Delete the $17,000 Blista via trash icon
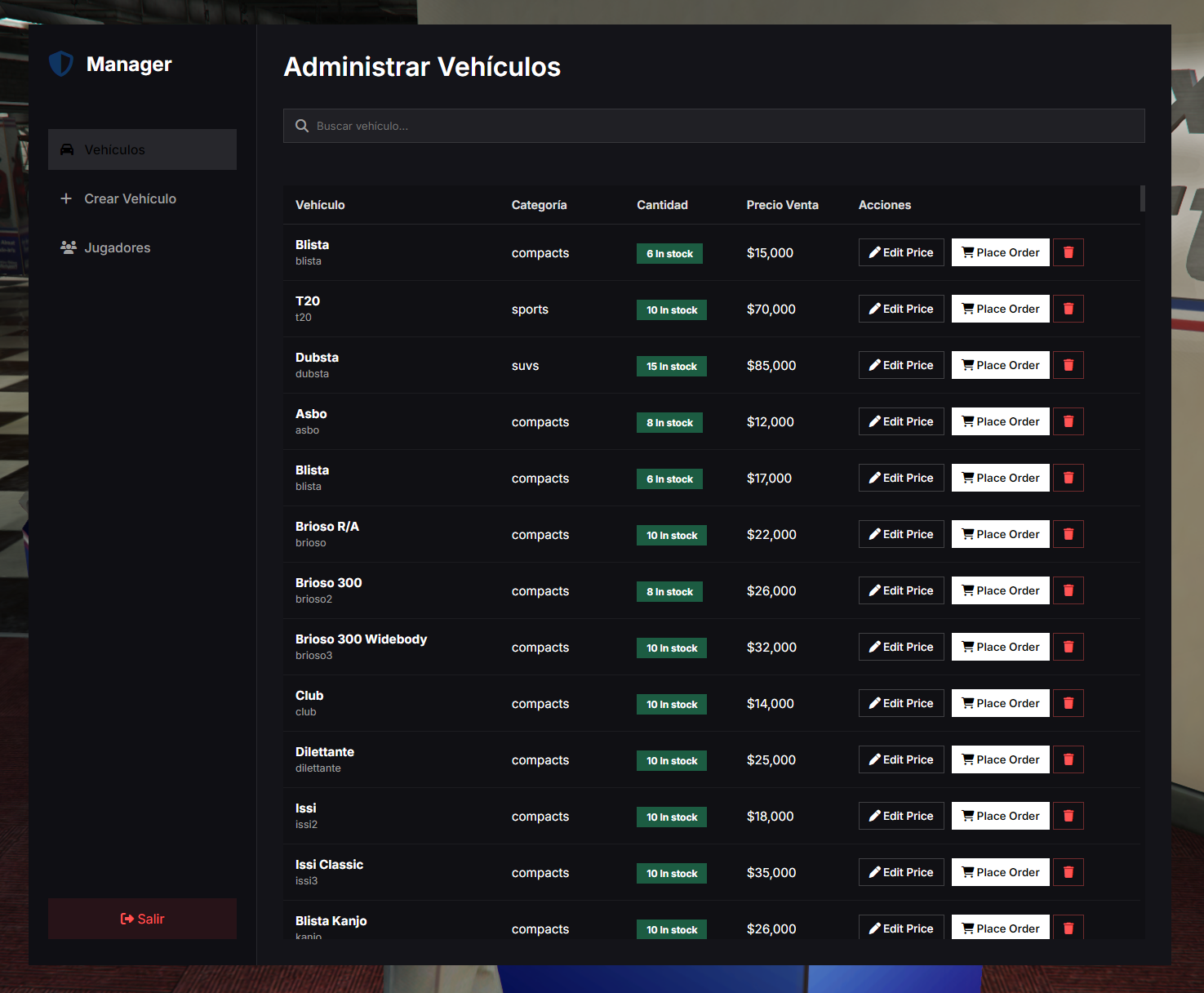This screenshot has height=993, width=1204. pos(1068,478)
